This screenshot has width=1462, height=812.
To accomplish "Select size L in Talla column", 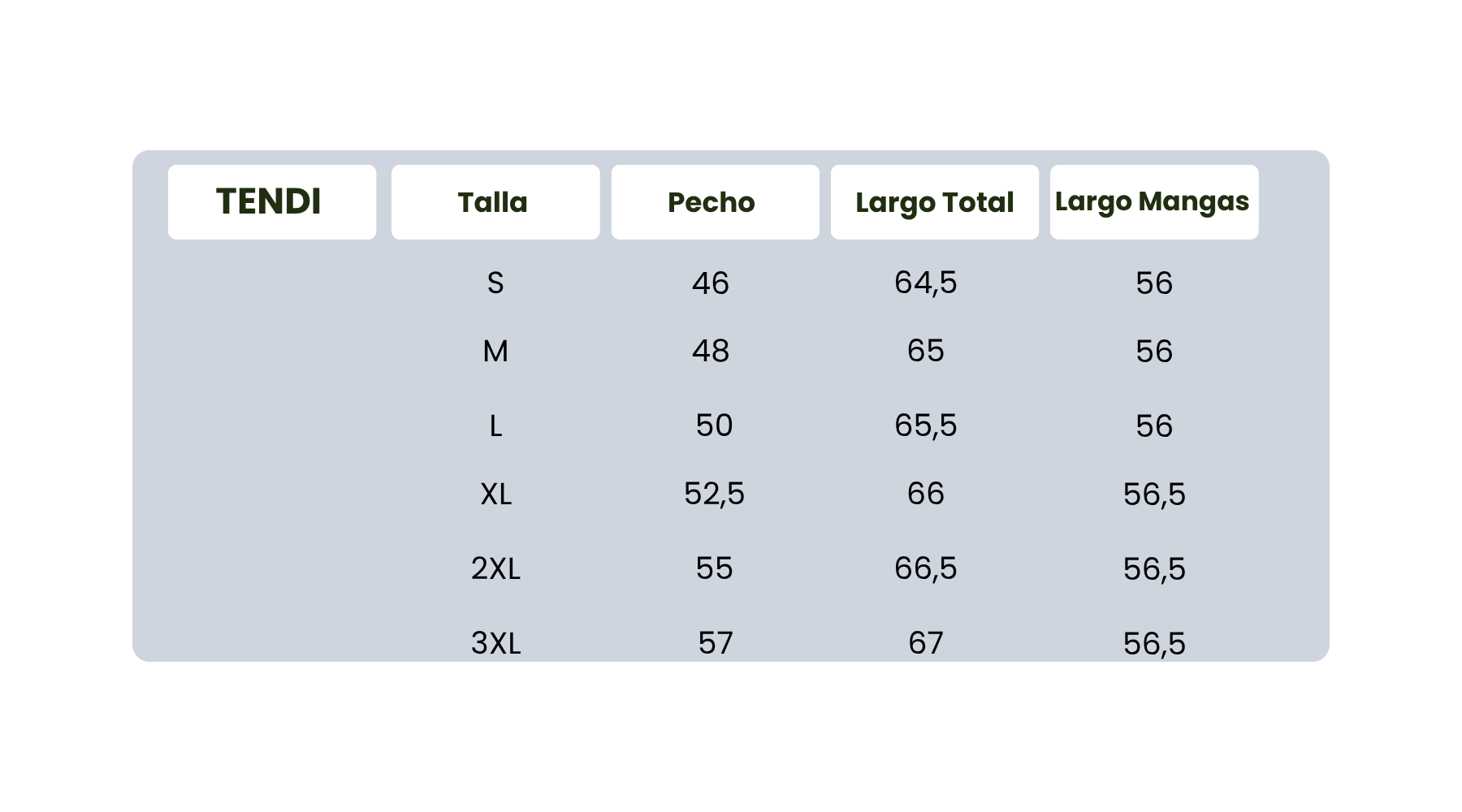I will [495, 425].
